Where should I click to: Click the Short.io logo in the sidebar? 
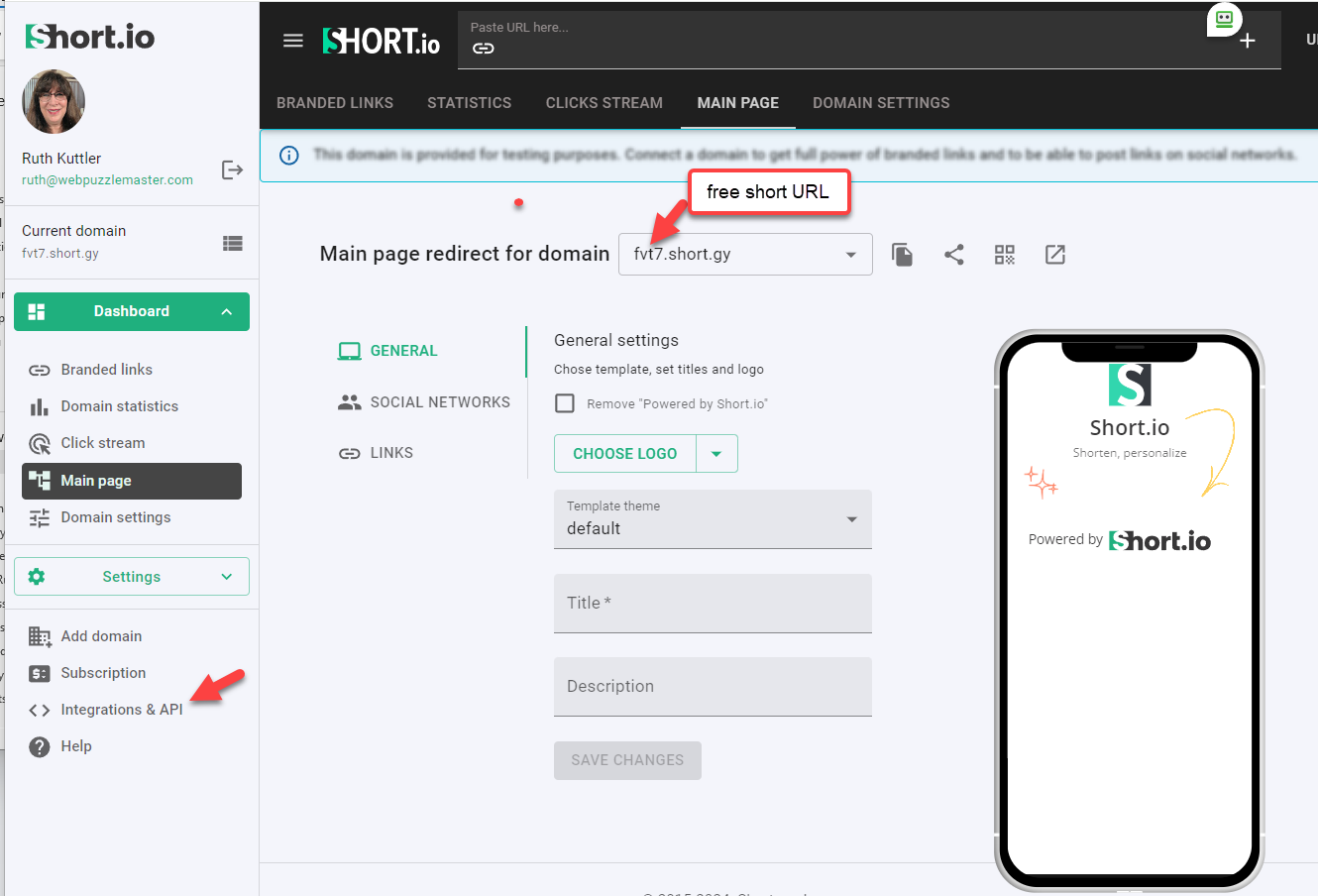coord(90,37)
